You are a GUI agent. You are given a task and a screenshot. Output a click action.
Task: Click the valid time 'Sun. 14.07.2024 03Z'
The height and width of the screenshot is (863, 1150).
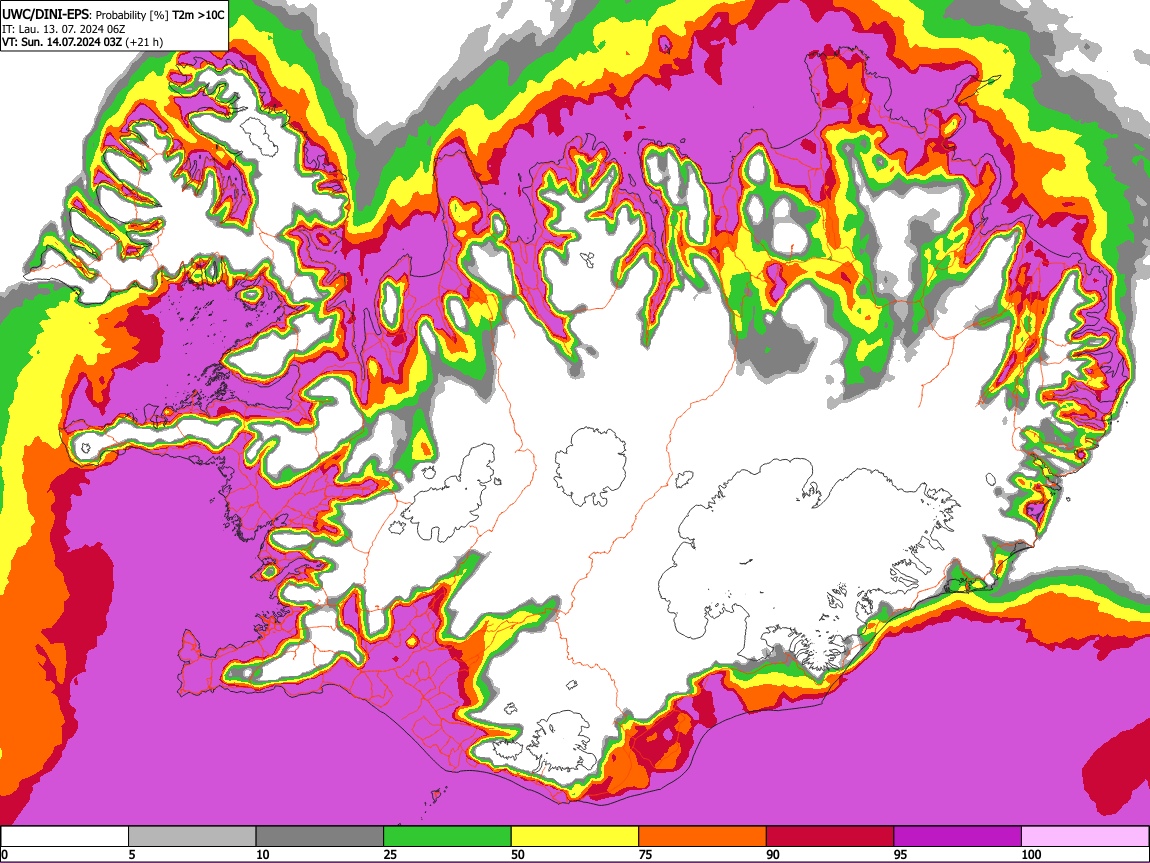click(71, 42)
